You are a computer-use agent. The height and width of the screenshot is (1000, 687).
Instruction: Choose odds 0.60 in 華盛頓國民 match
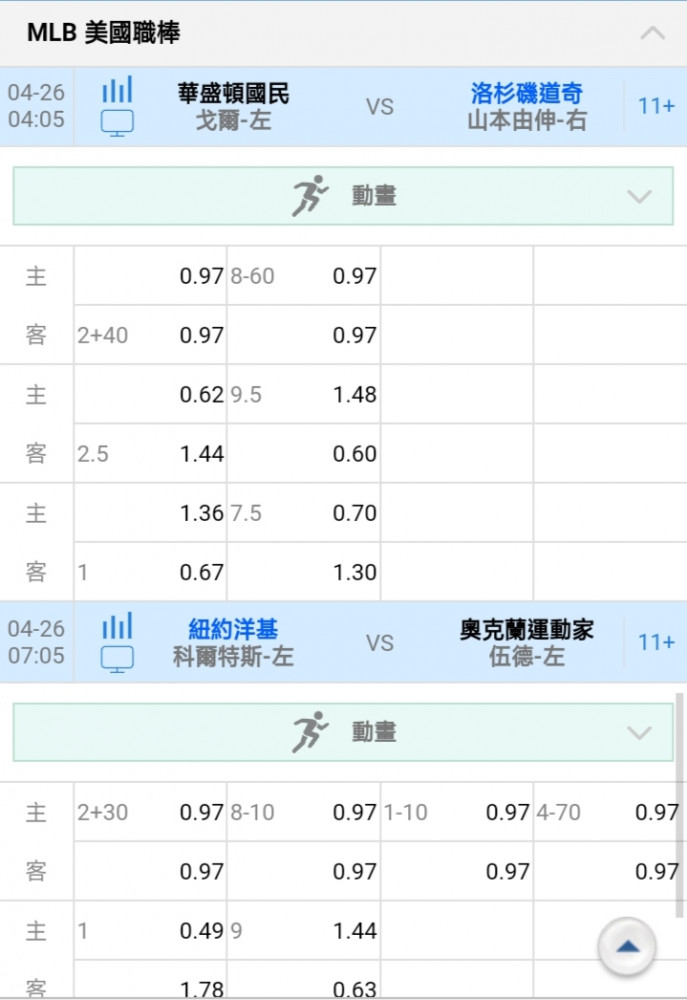click(355, 454)
